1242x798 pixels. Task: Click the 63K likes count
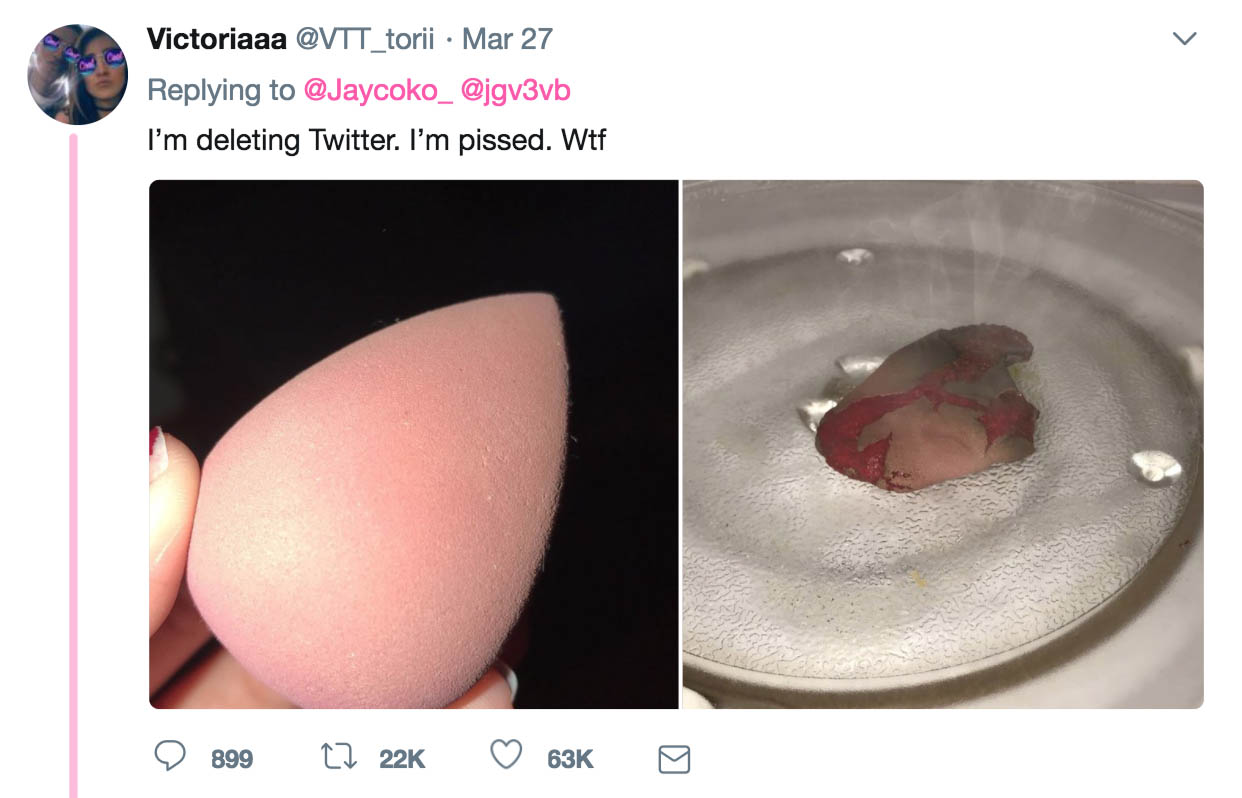pos(570,759)
